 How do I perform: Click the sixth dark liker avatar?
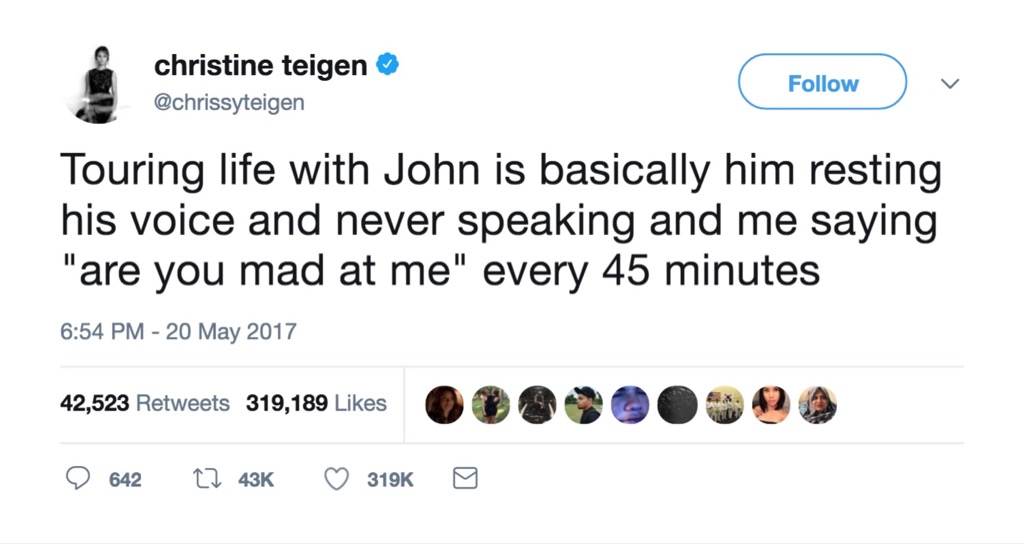click(678, 405)
